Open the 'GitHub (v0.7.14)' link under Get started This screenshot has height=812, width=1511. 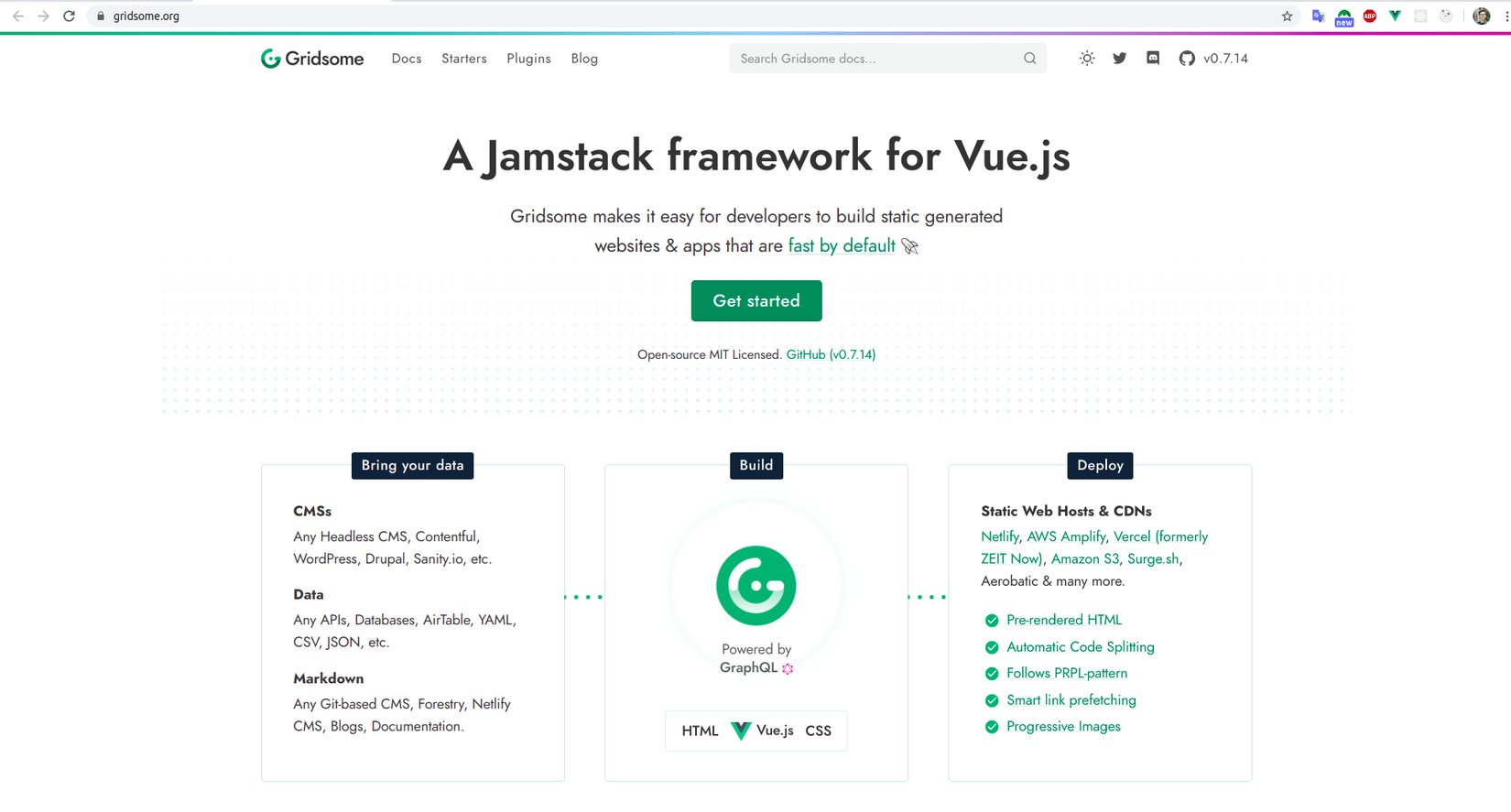click(831, 355)
